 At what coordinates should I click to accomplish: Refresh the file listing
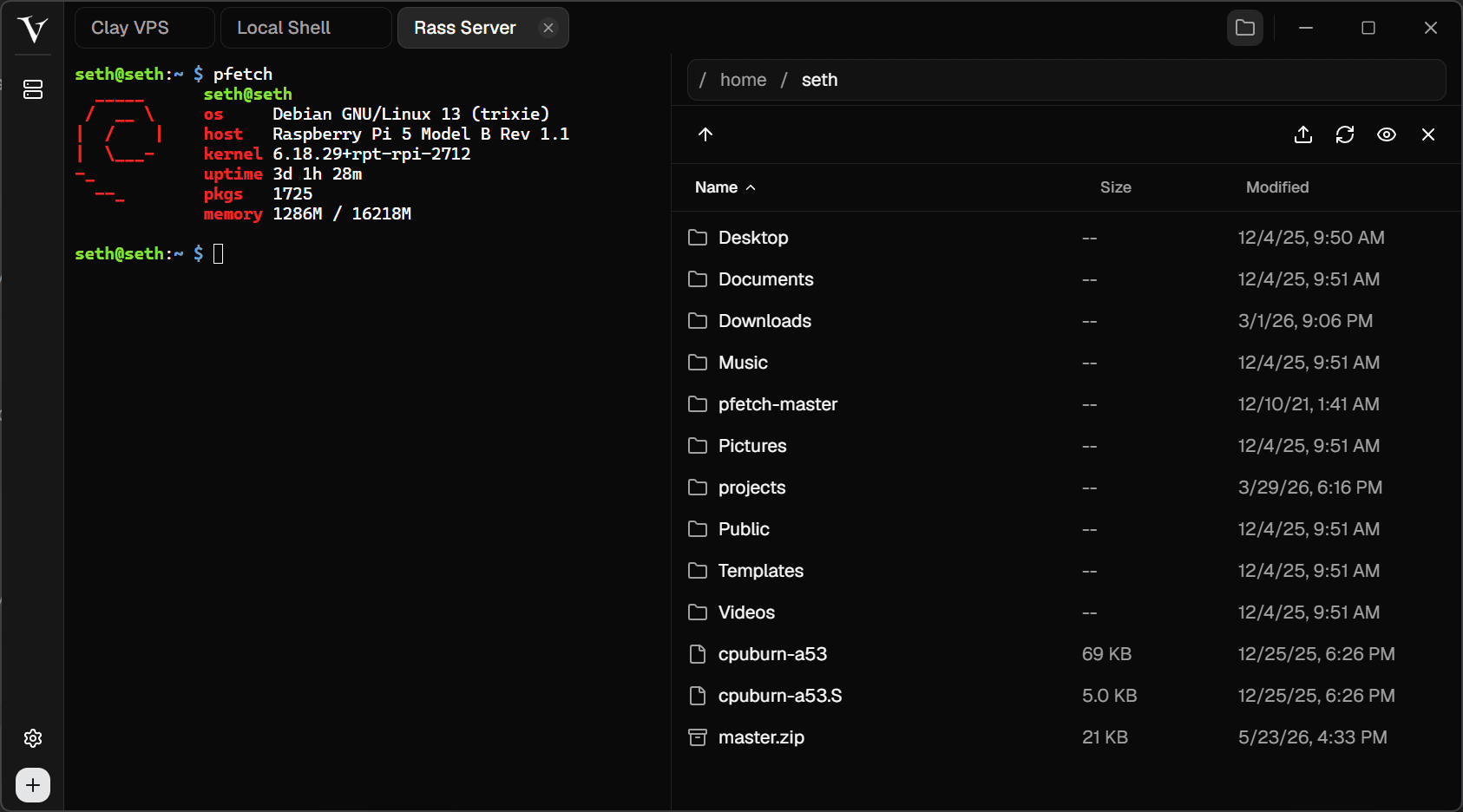1345,134
